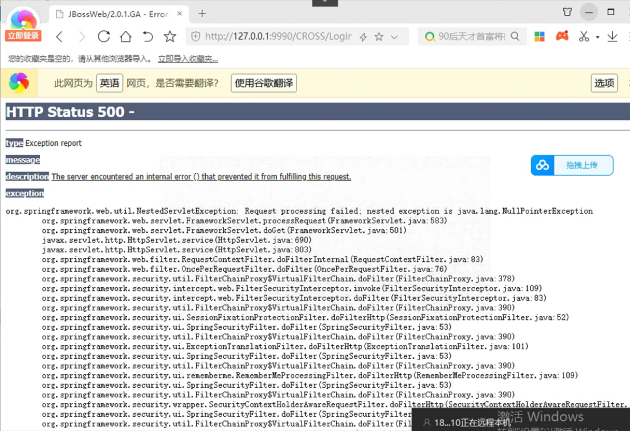The width and height of the screenshot is (630, 432).
Task: Click the "message" label
Action: (22, 160)
